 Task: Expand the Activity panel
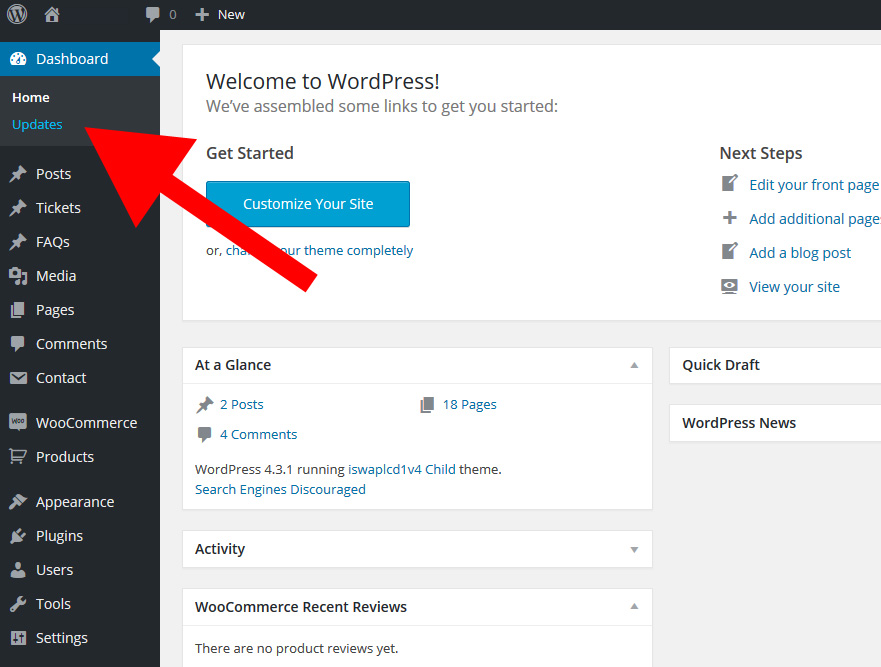pos(633,549)
